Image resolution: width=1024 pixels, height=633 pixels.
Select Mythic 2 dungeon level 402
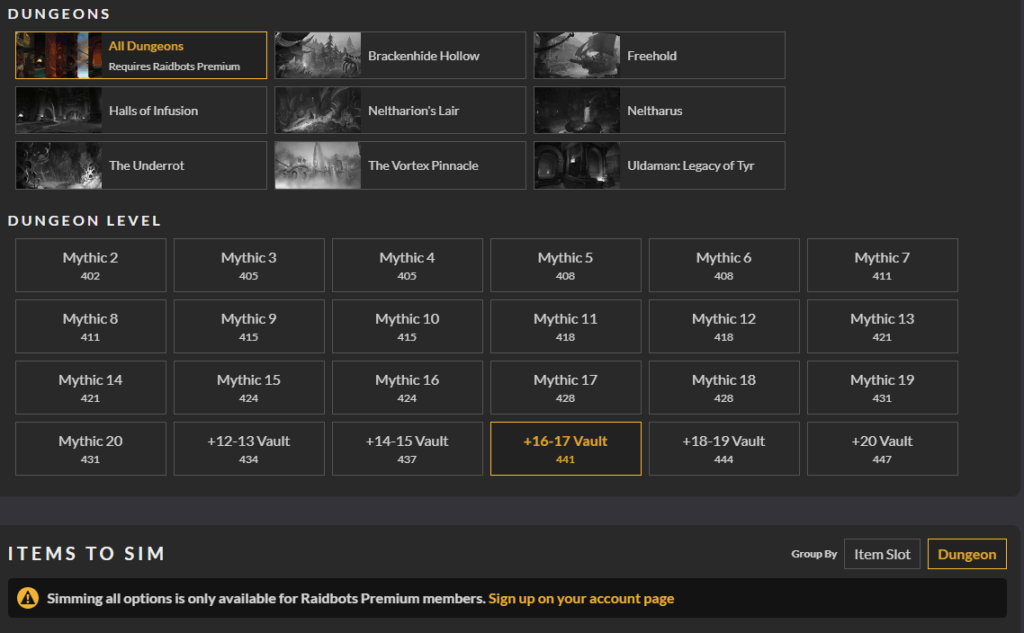pyautogui.click(x=90, y=265)
